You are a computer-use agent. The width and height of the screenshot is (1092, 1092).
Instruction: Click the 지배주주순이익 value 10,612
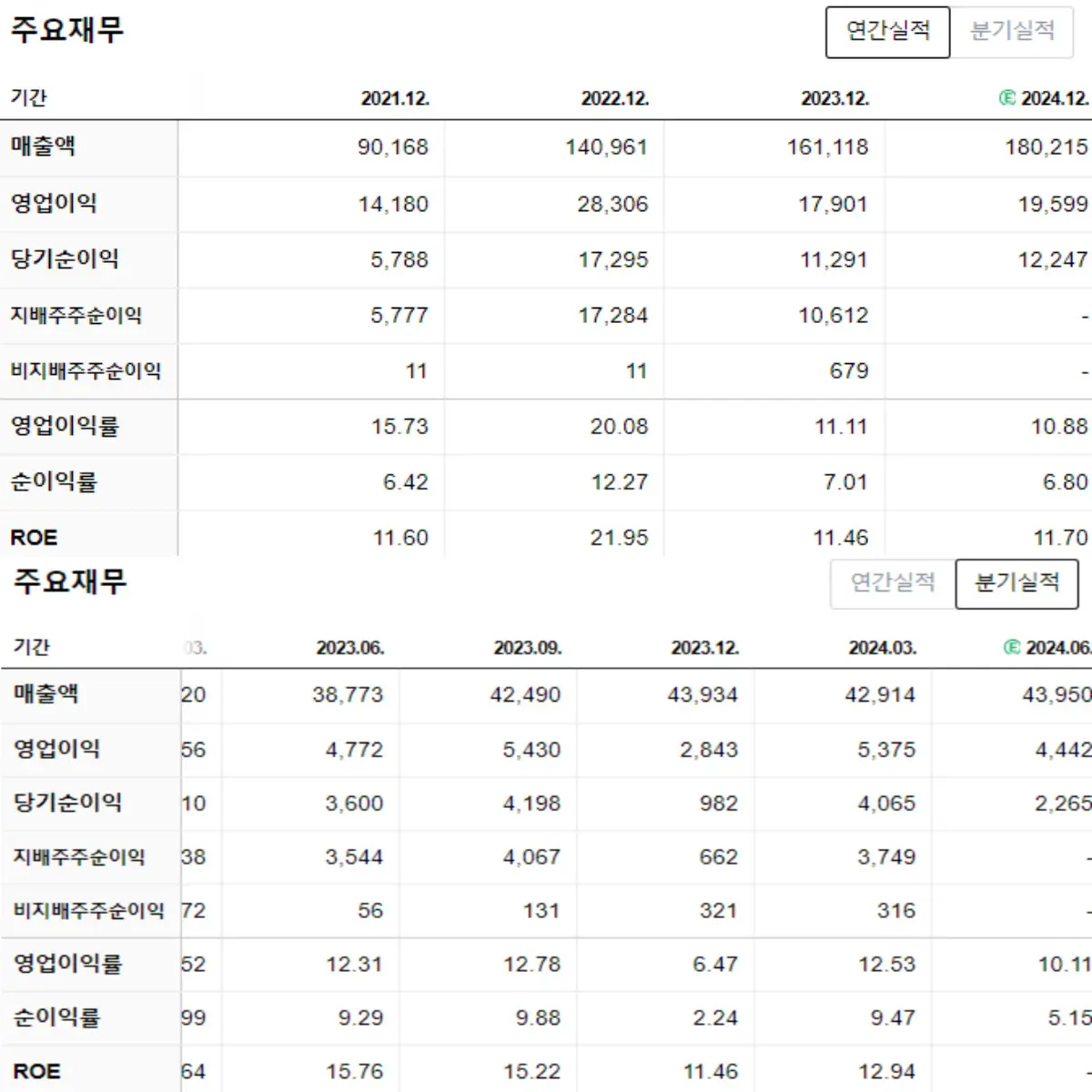[x=834, y=316]
